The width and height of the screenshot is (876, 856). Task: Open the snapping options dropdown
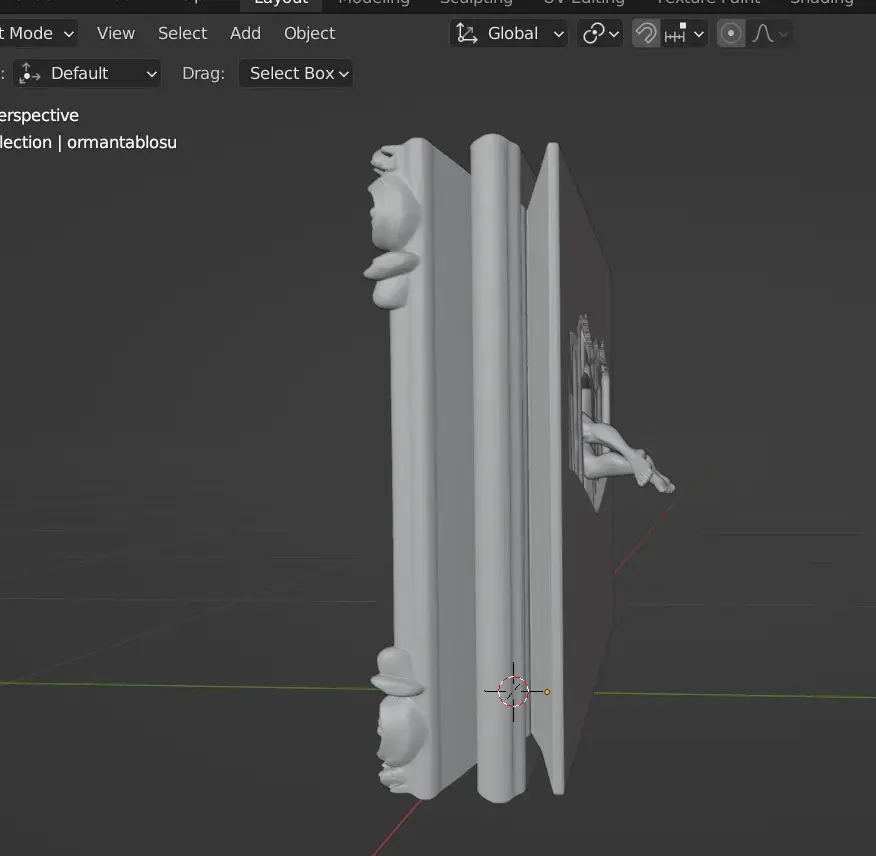[x=684, y=34]
